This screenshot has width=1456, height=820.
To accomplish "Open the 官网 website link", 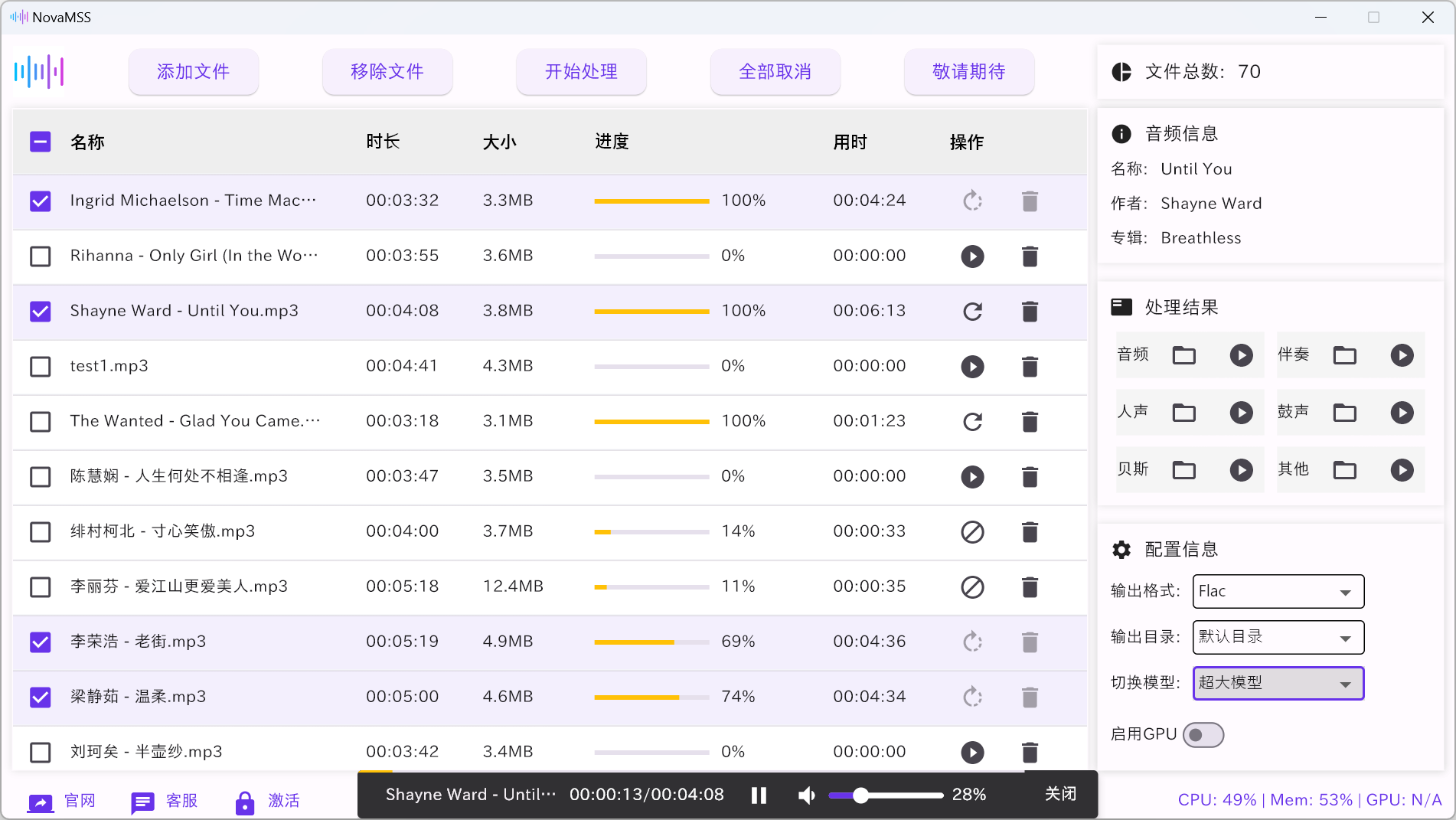I will pyautogui.click(x=79, y=801).
